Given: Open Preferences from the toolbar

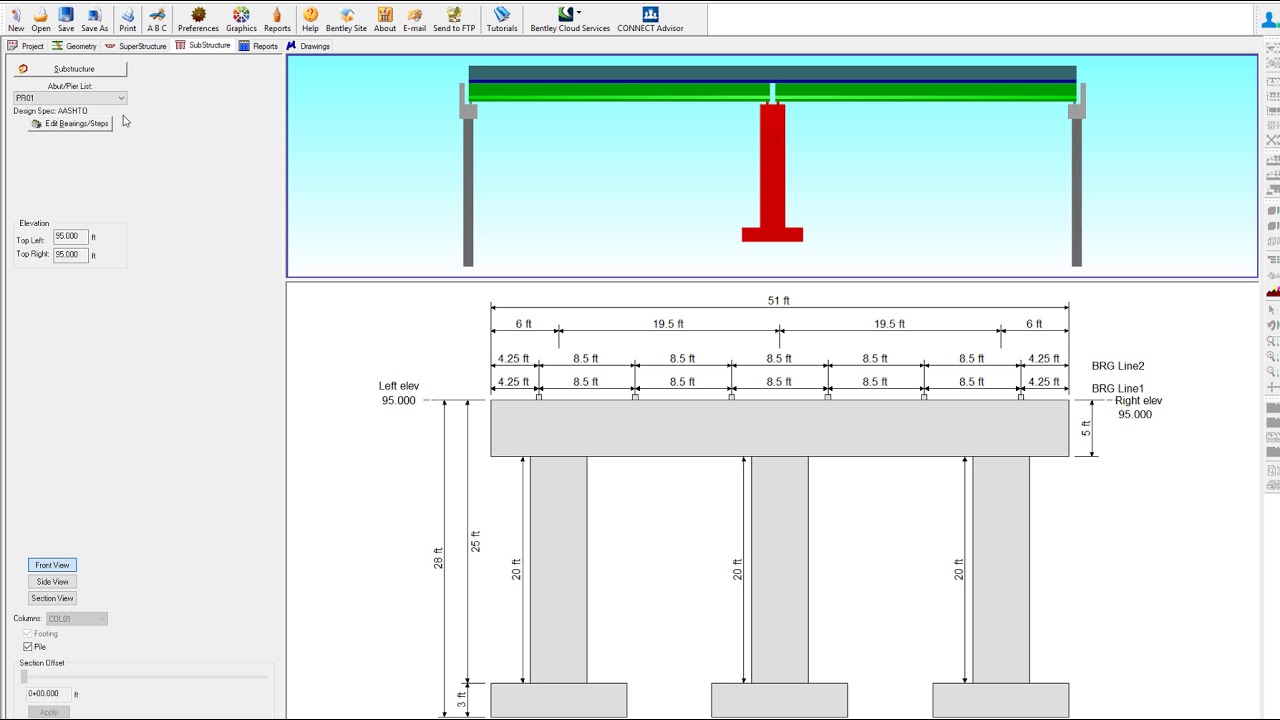Looking at the screenshot, I should [198, 19].
